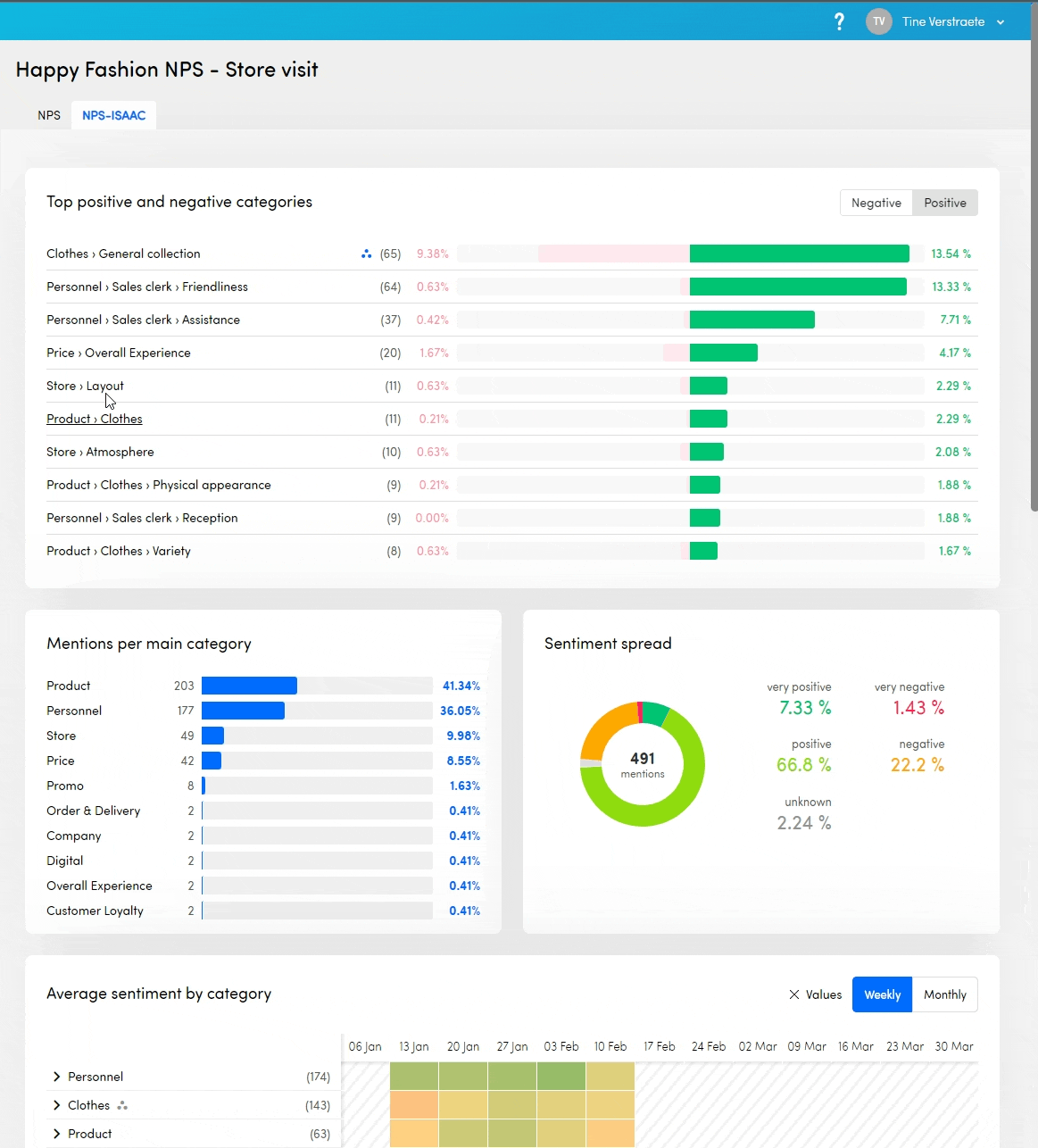The height and width of the screenshot is (1148, 1038).
Task: Expand the Clothes category row
Action: (57, 1105)
